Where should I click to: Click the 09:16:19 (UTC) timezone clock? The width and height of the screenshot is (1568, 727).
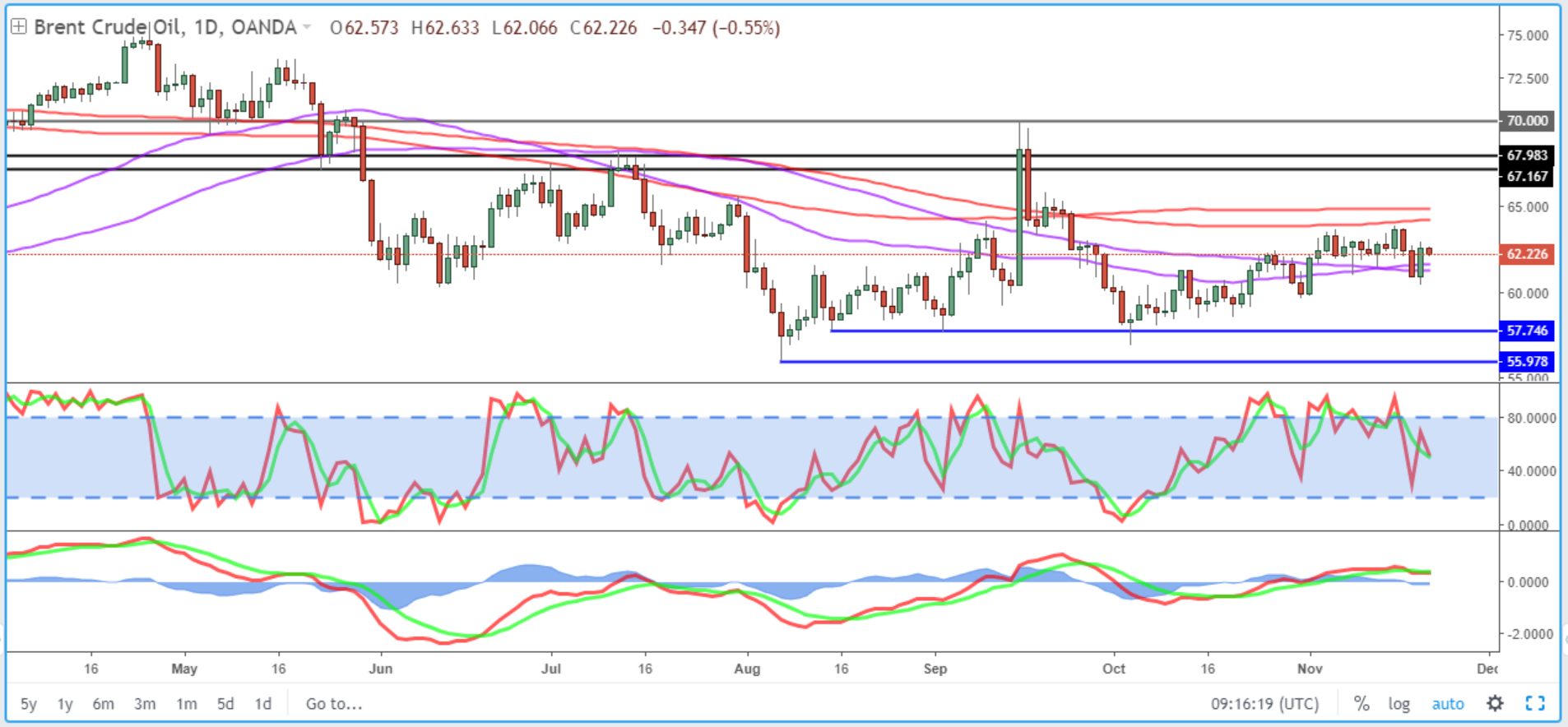coord(1264,704)
